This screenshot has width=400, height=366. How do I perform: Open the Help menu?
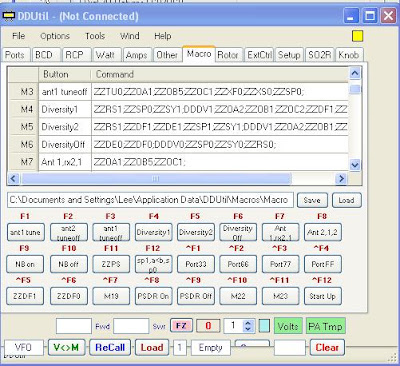[x=163, y=36]
